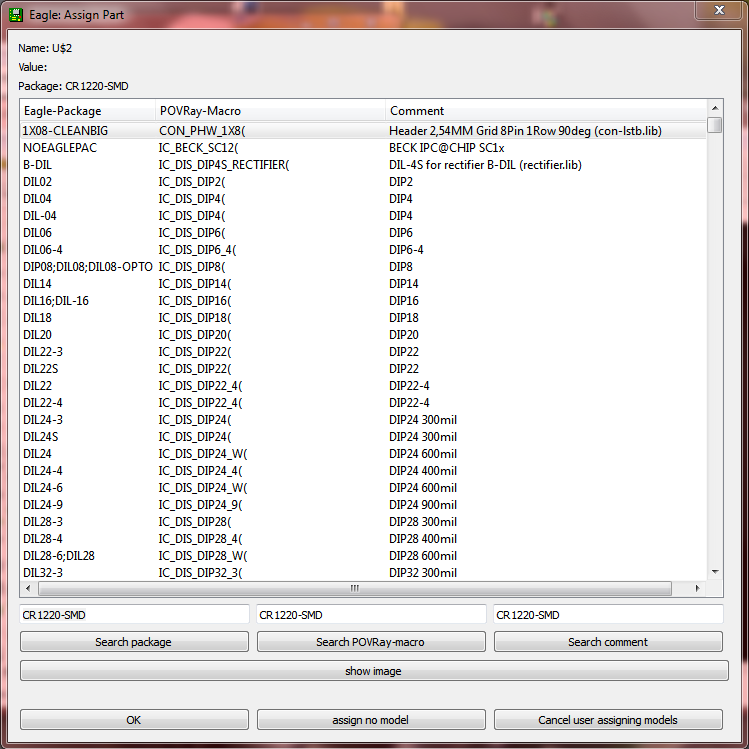Click the Search POVRay-macro button
The image size is (749, 749).
coord(371,642)
